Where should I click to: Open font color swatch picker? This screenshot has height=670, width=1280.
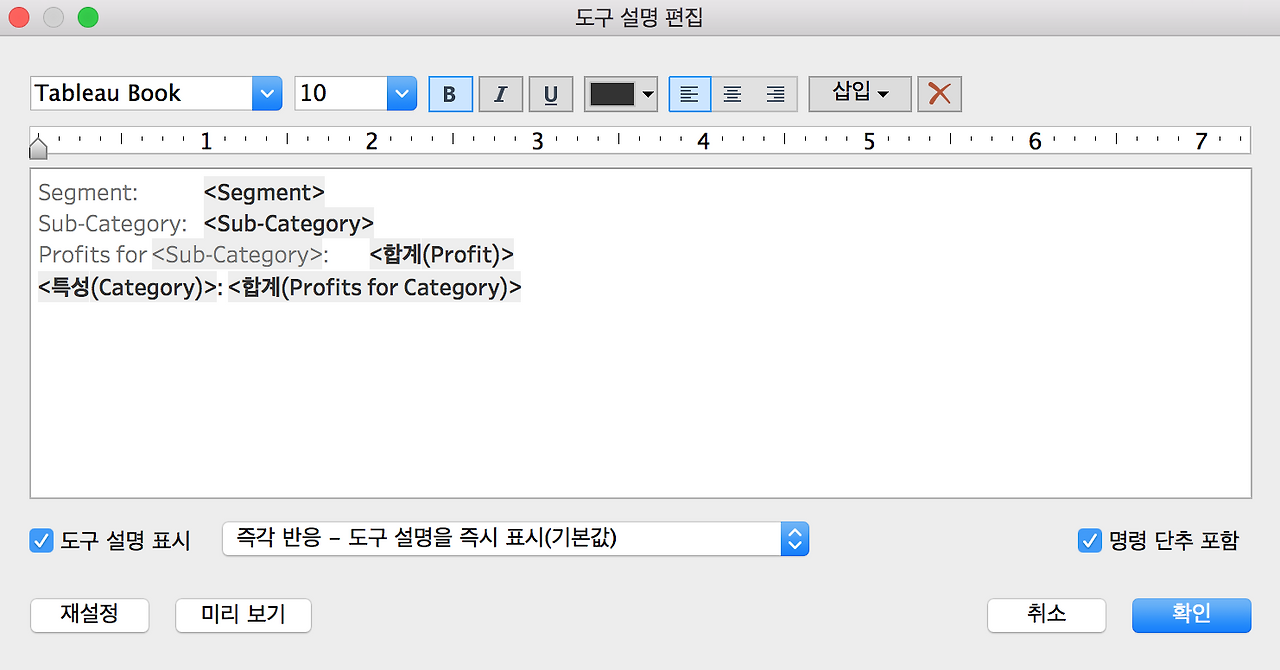pyautogui.click(x=620, y=94)
